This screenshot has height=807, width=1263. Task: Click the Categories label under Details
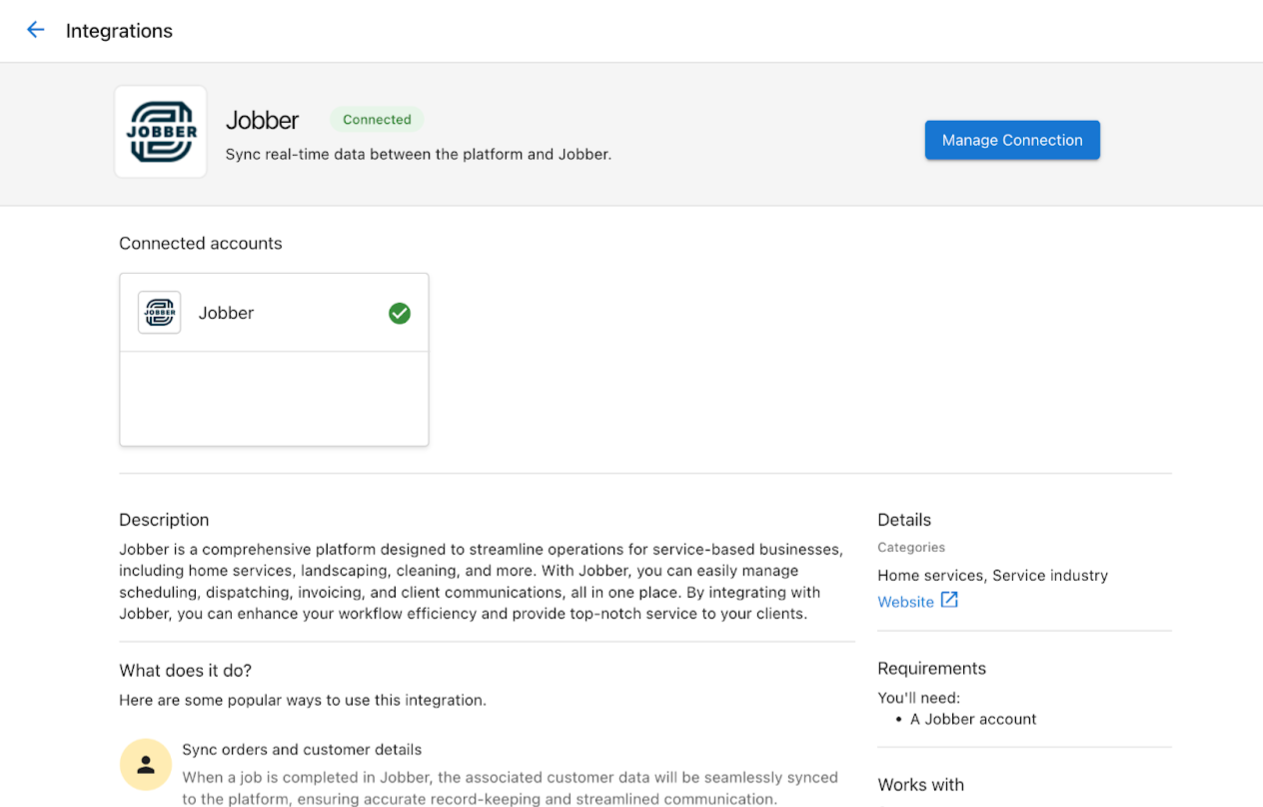click(x=911, y=547)
